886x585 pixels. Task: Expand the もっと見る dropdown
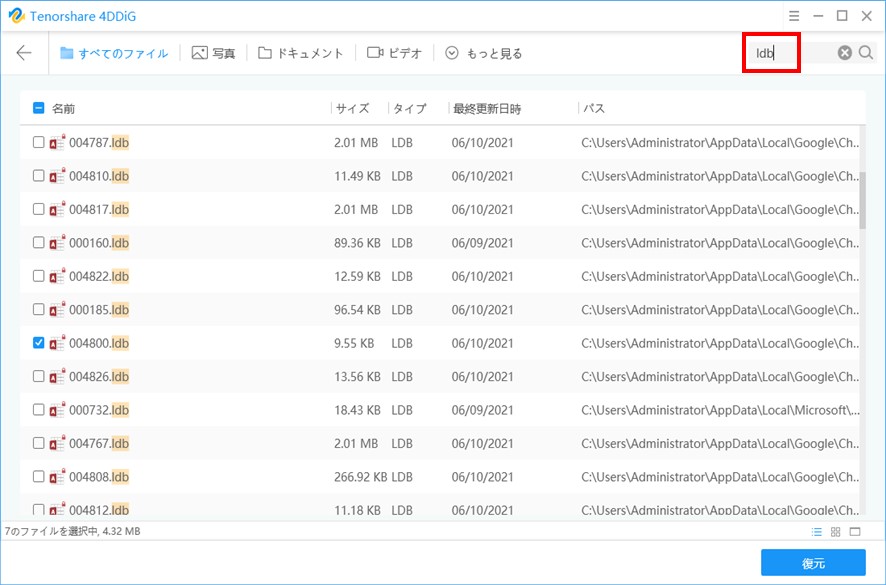[484, 53]
